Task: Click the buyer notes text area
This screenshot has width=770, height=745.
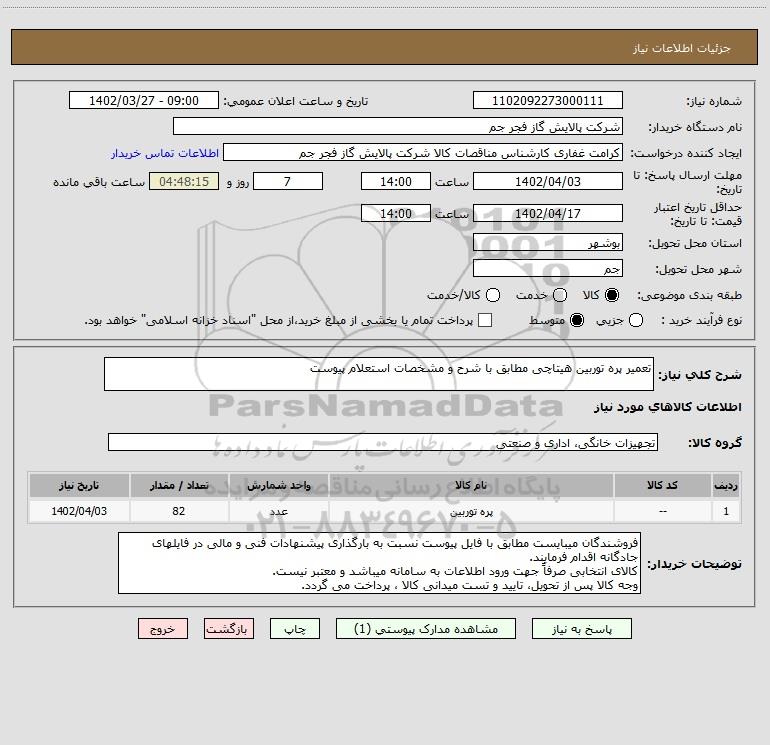Action: 379,563
